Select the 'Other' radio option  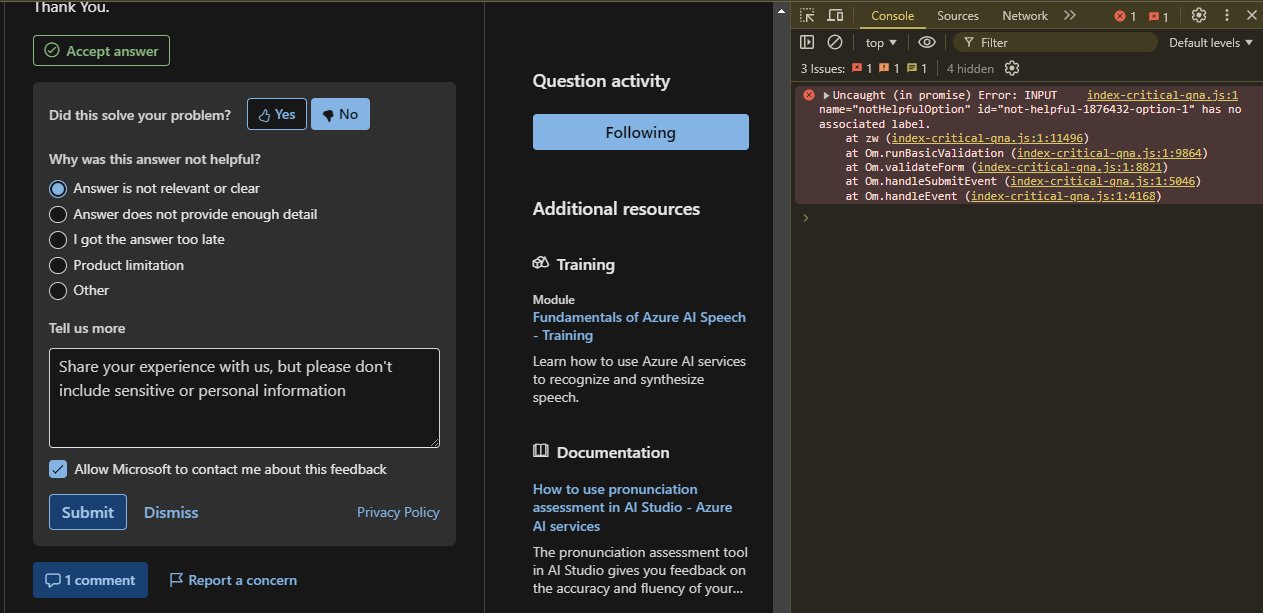coord(58,290)
